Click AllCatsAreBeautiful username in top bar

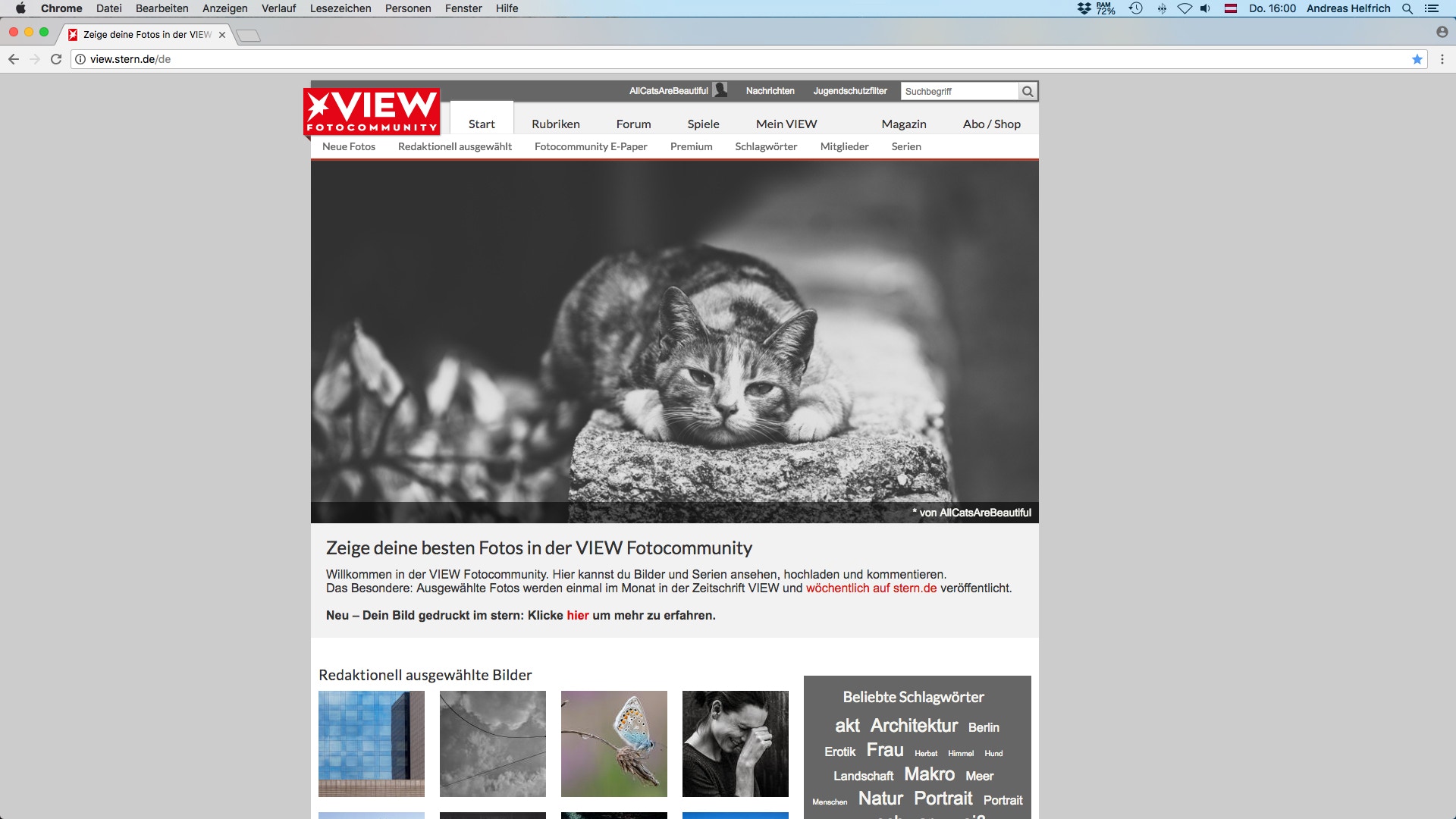[668, 91]
